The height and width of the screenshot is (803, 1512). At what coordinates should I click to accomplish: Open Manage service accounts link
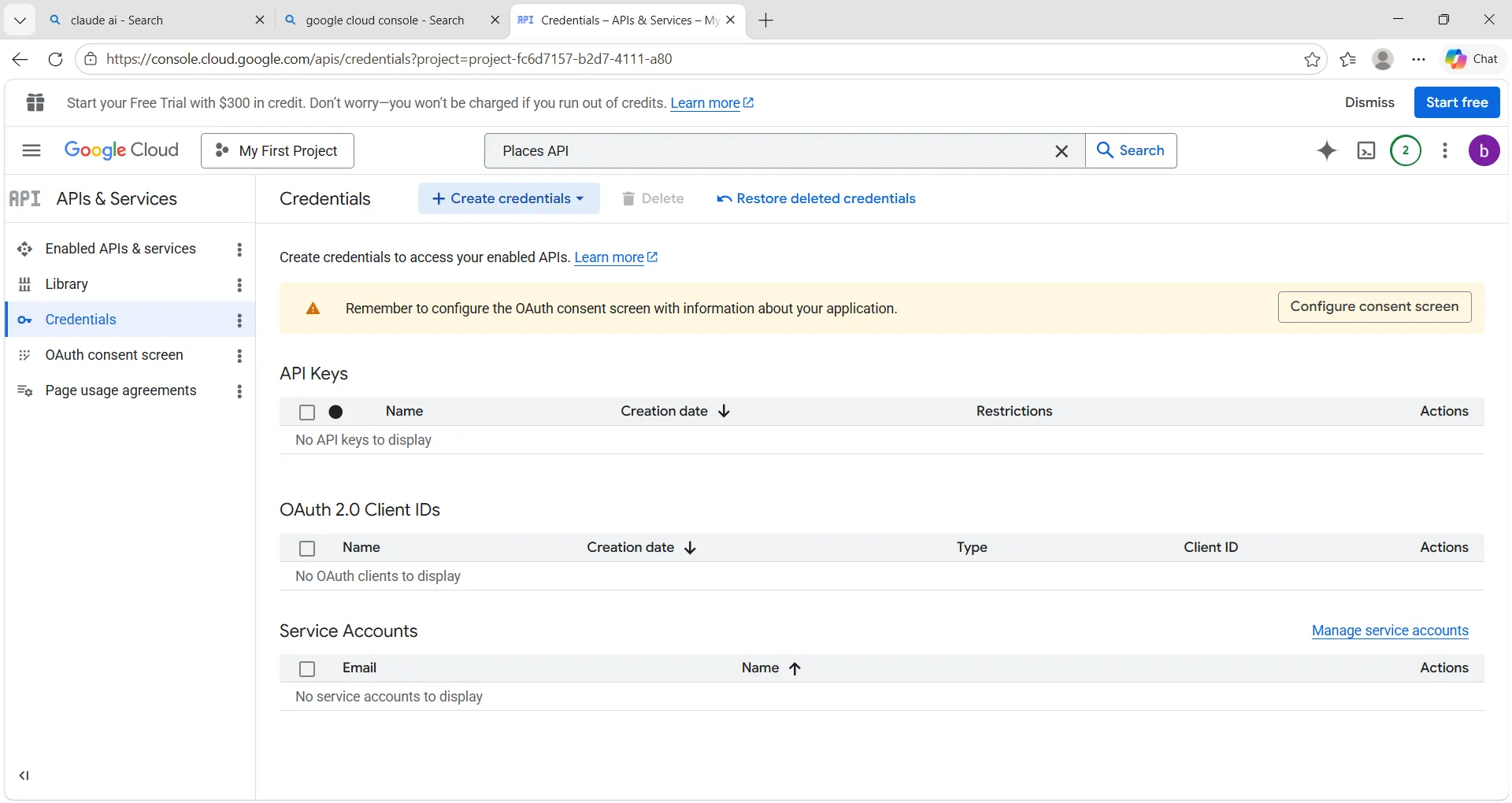point(1390,631)
